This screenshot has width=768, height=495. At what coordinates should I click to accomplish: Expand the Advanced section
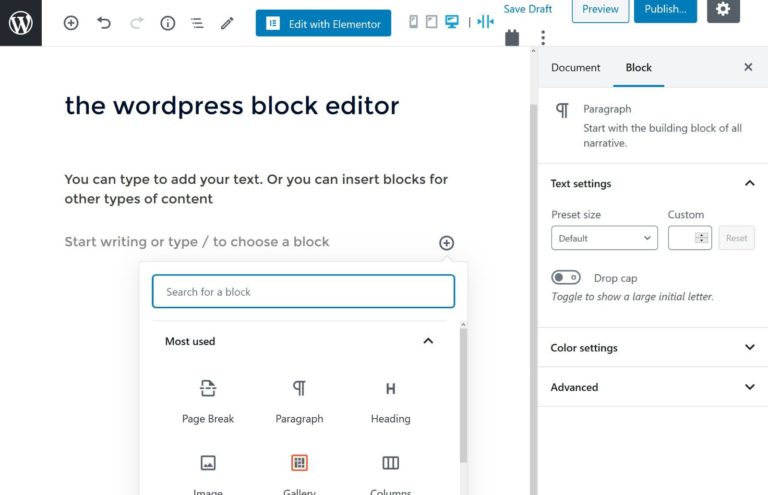(x=652, y=387)
